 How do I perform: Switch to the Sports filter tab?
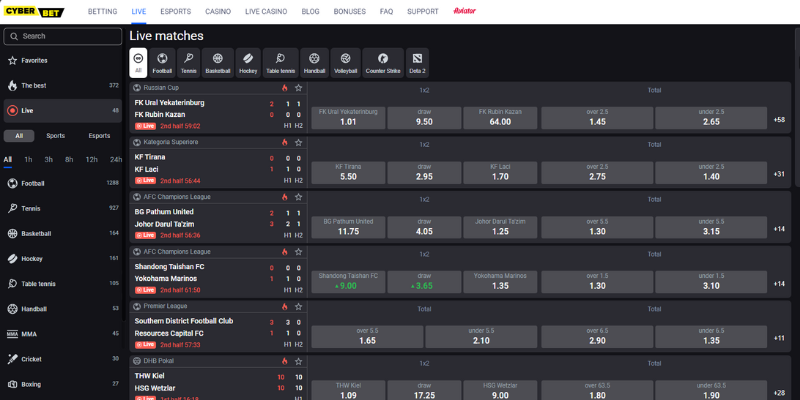pos(56,136)
